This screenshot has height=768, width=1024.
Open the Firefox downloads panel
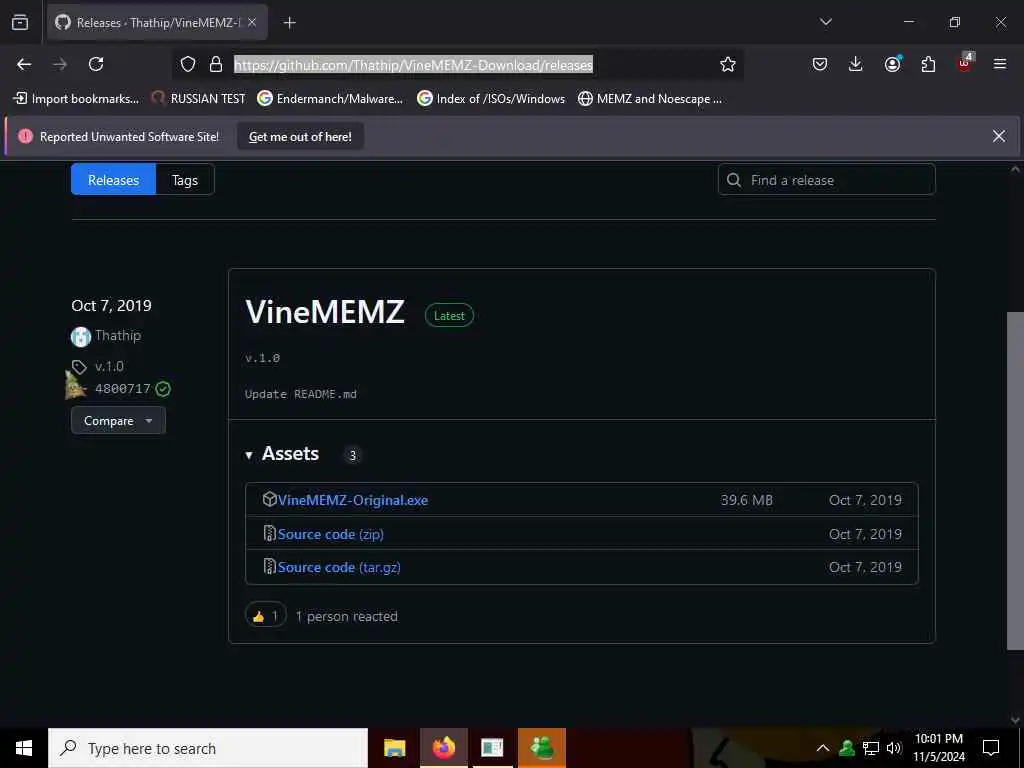(x=856, y=64)
